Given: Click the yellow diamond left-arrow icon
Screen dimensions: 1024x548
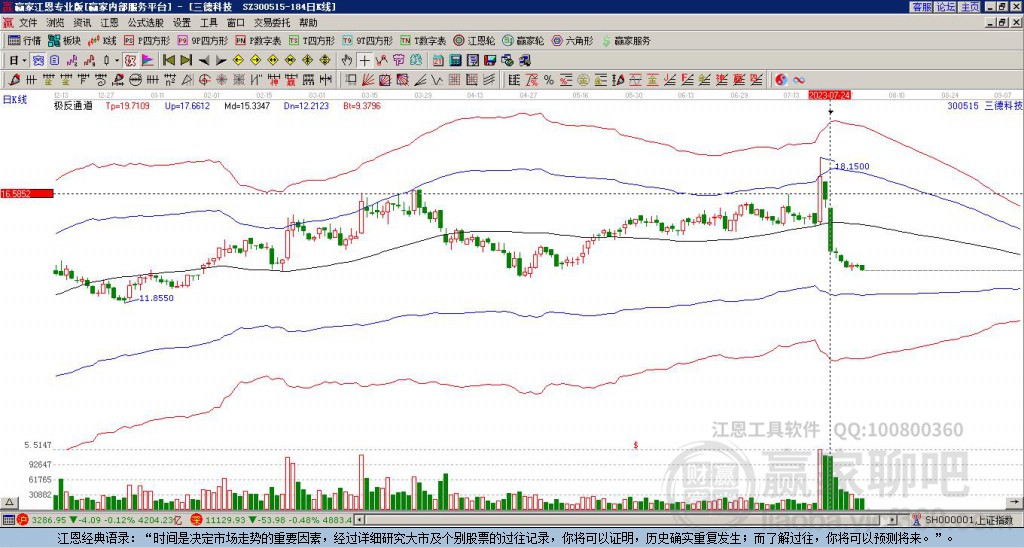Looking at the screenshot, I should point(238,61).
